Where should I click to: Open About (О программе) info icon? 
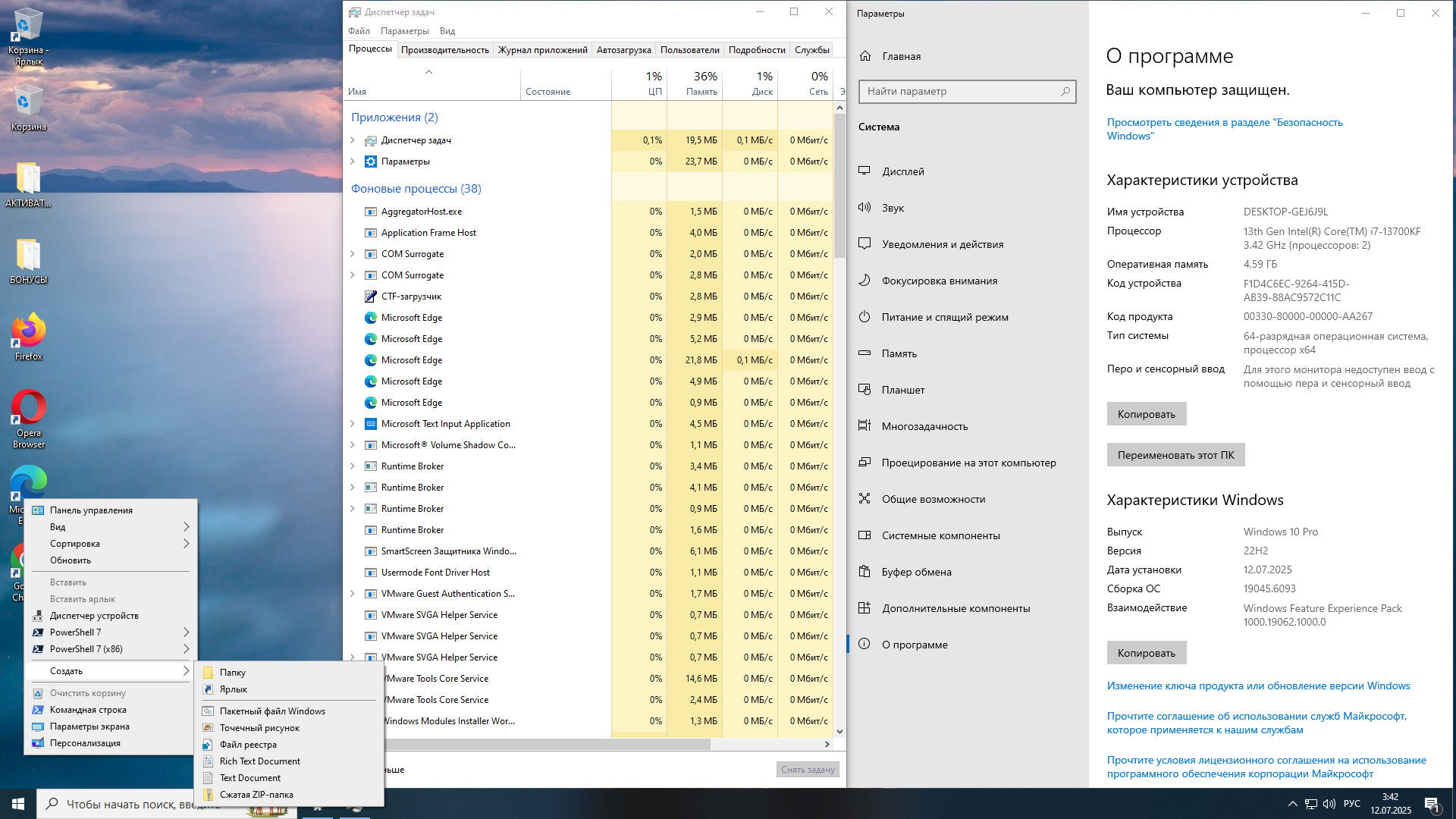[864, 644]
